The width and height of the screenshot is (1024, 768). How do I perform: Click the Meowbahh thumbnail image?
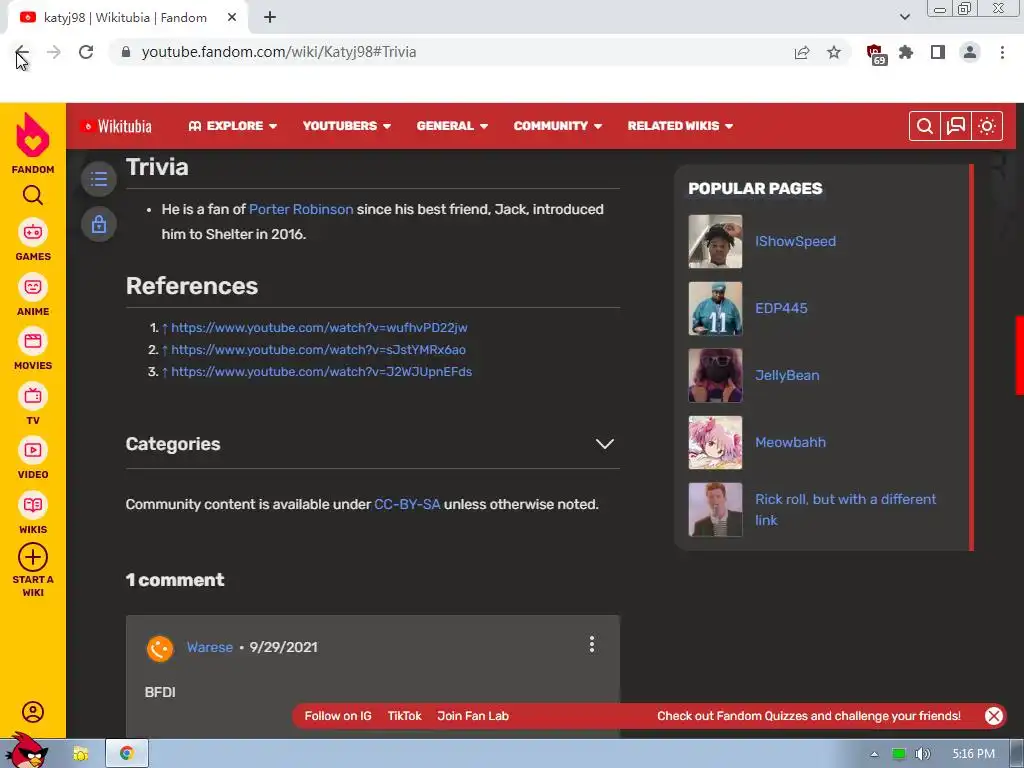pyautogui.click(x=715, y=443)
